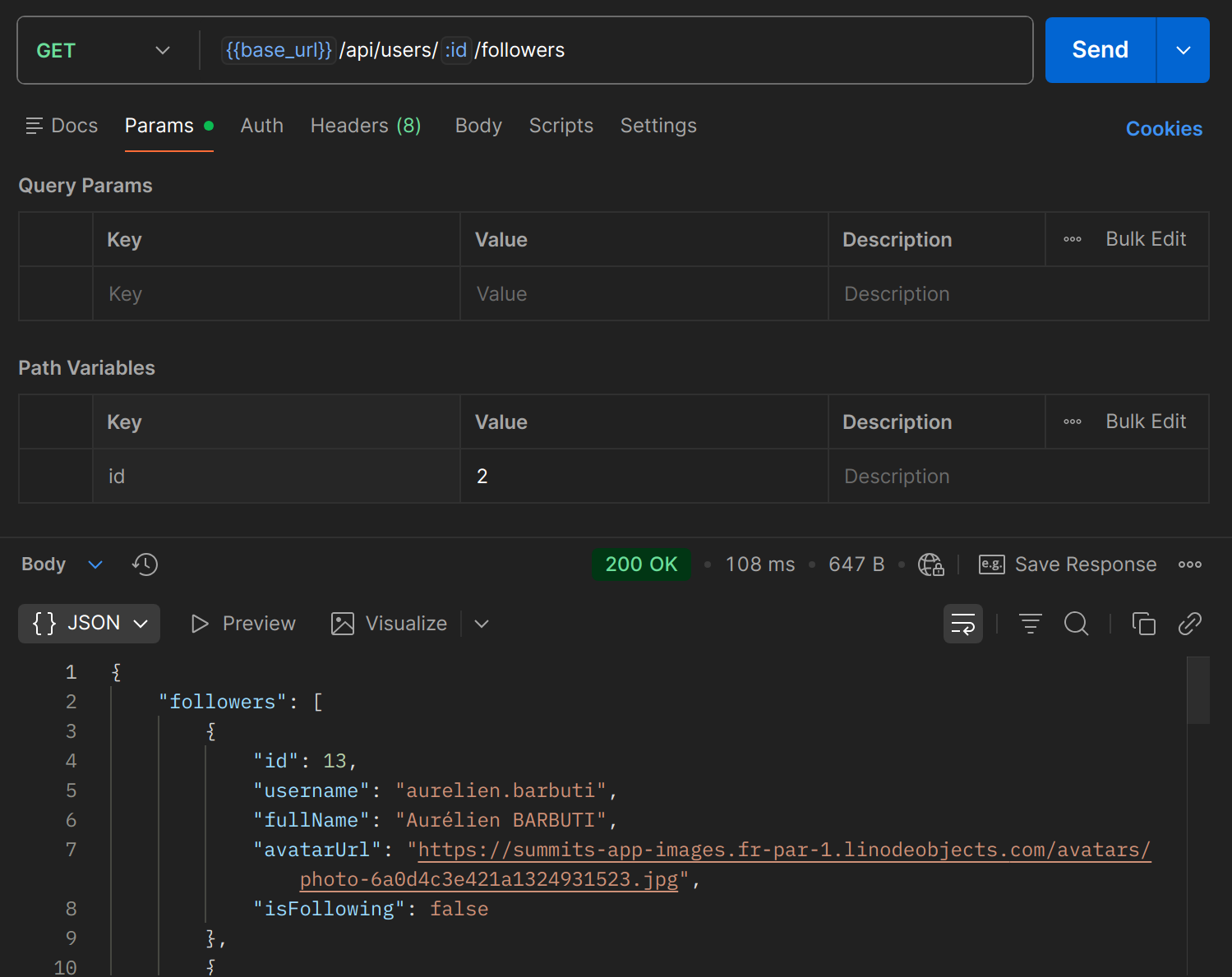This screenshot has width=1232, height=977.
Task: Open the Cookies link
Action: click(1164, 129)
